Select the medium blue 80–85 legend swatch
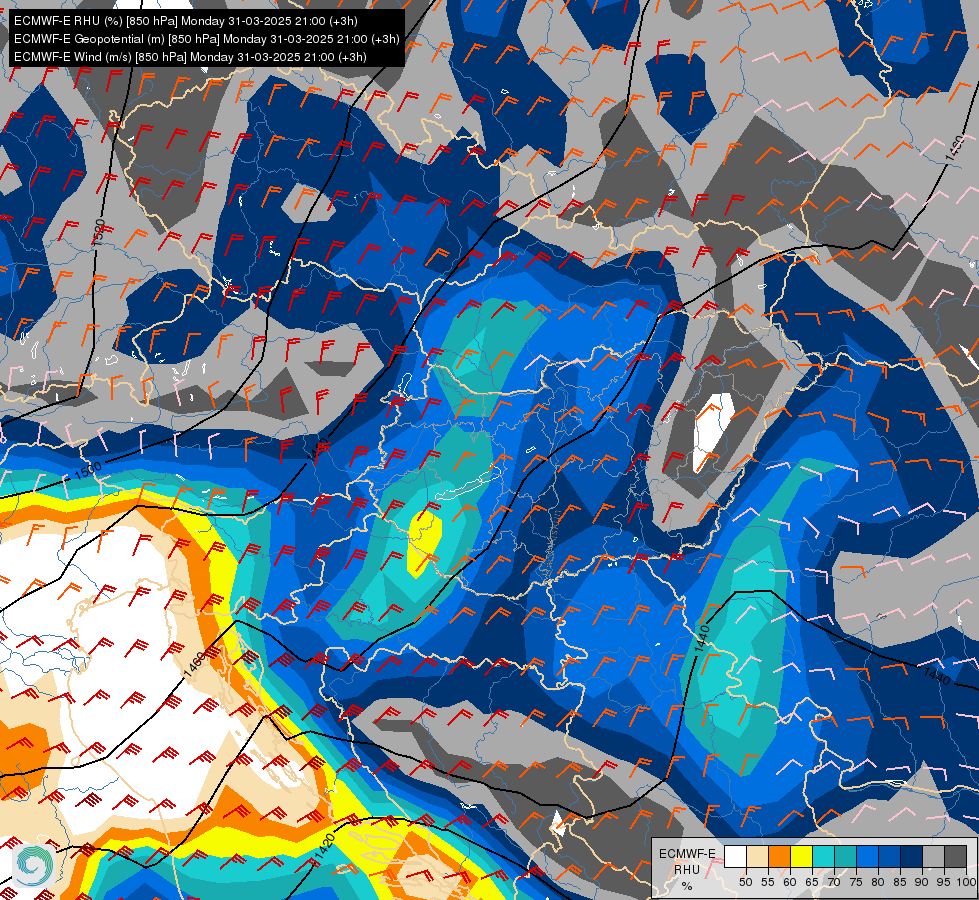This screenshot has width=979, height=900. coord(890,856)
